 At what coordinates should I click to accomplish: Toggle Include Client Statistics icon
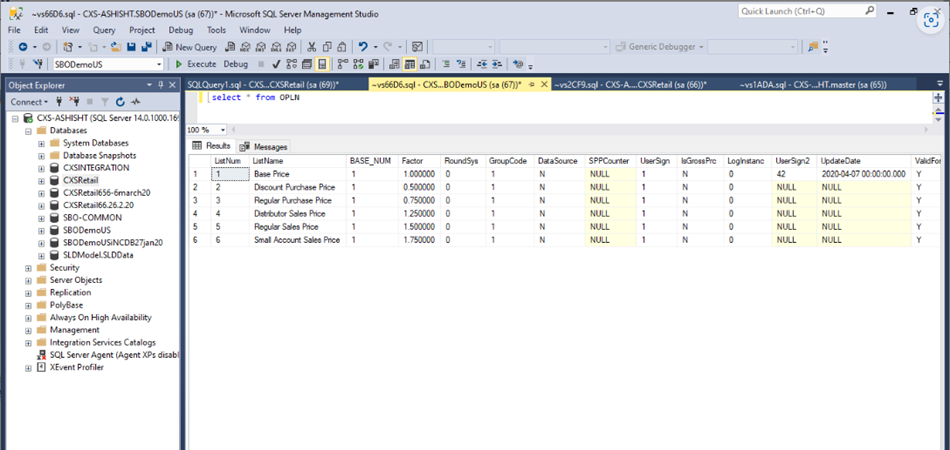(x=373, y=64)
